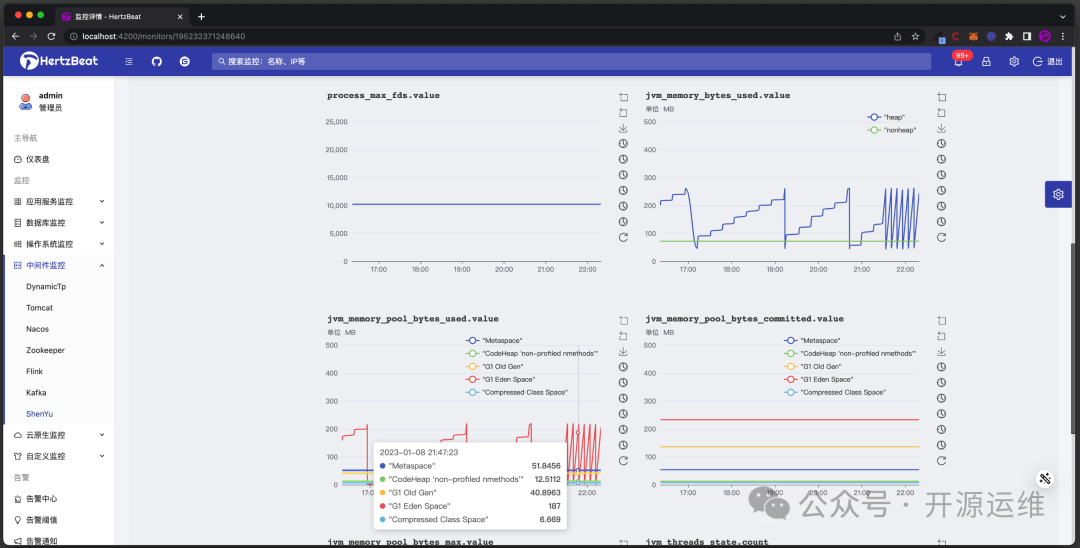Screen dimensions: 1080x548
Task: Focus the 搜索监控 search input field
Action: coord(570,61)
